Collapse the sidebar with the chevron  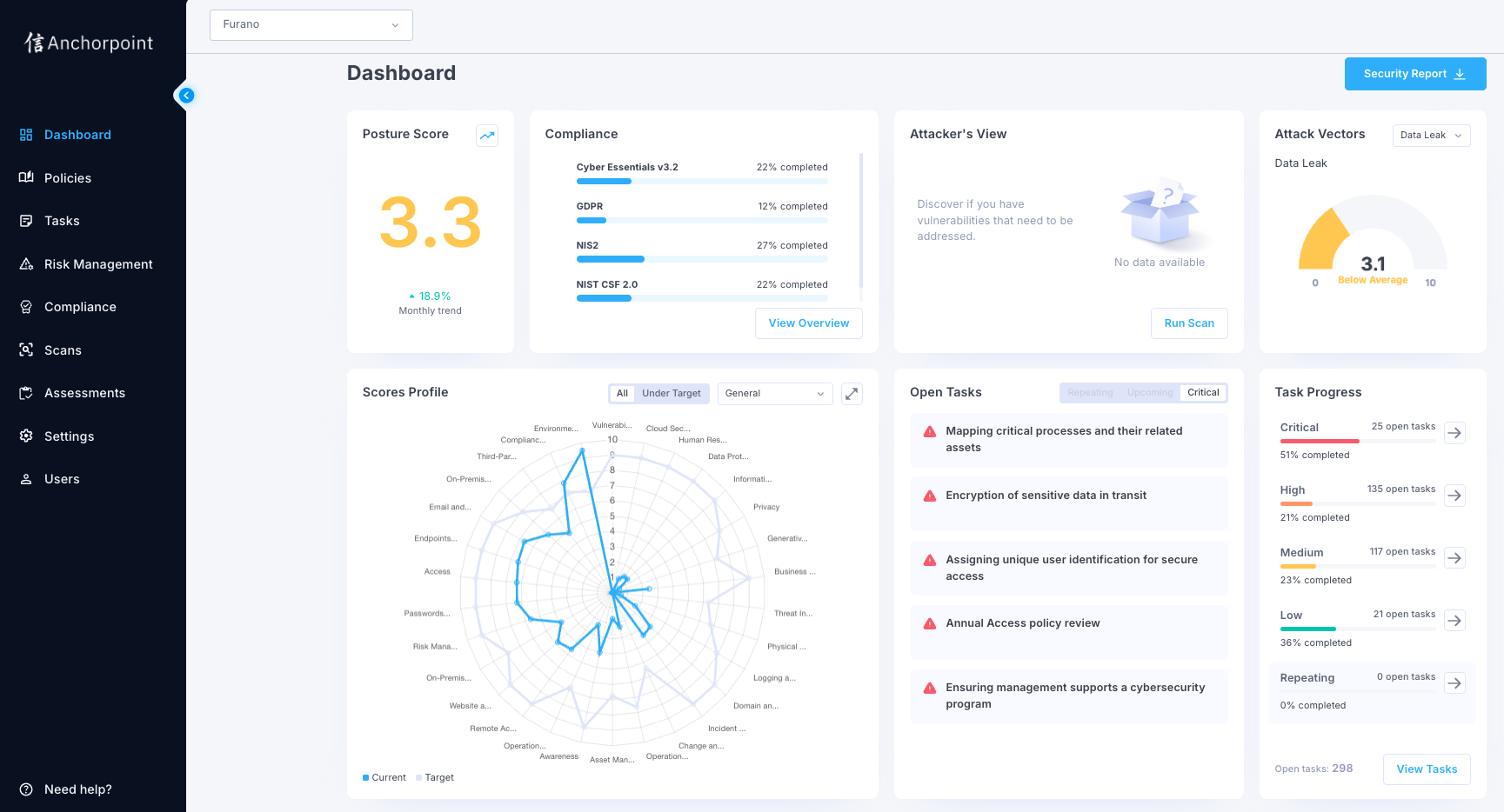coord(186,95)
